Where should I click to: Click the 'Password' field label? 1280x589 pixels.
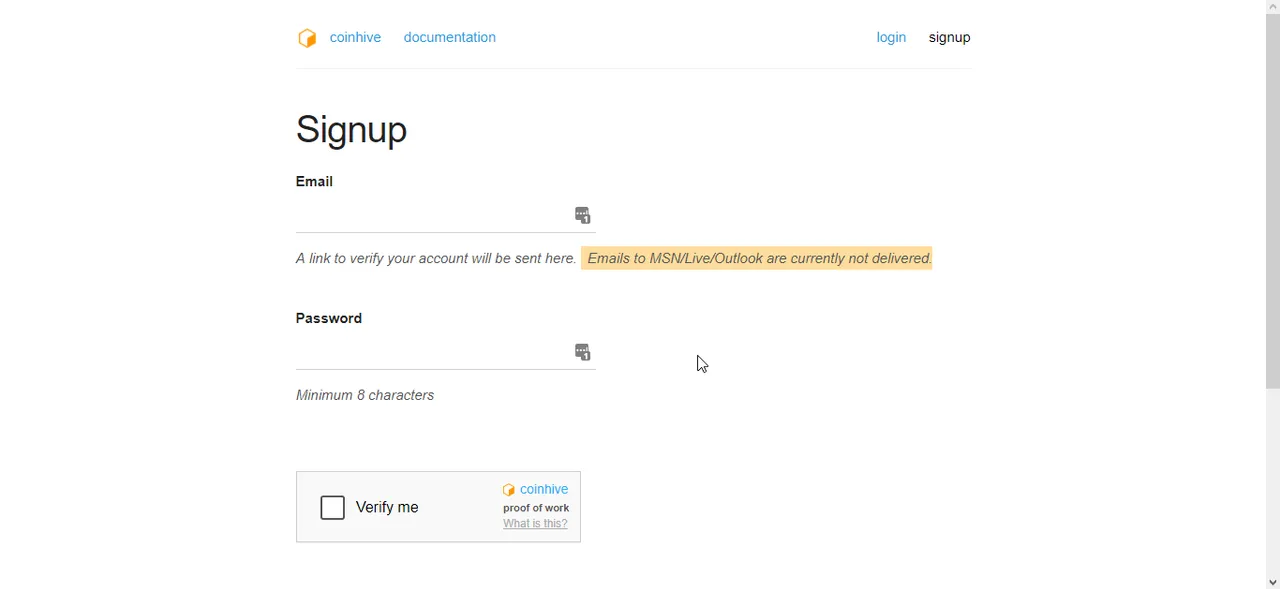coord(329,318)
